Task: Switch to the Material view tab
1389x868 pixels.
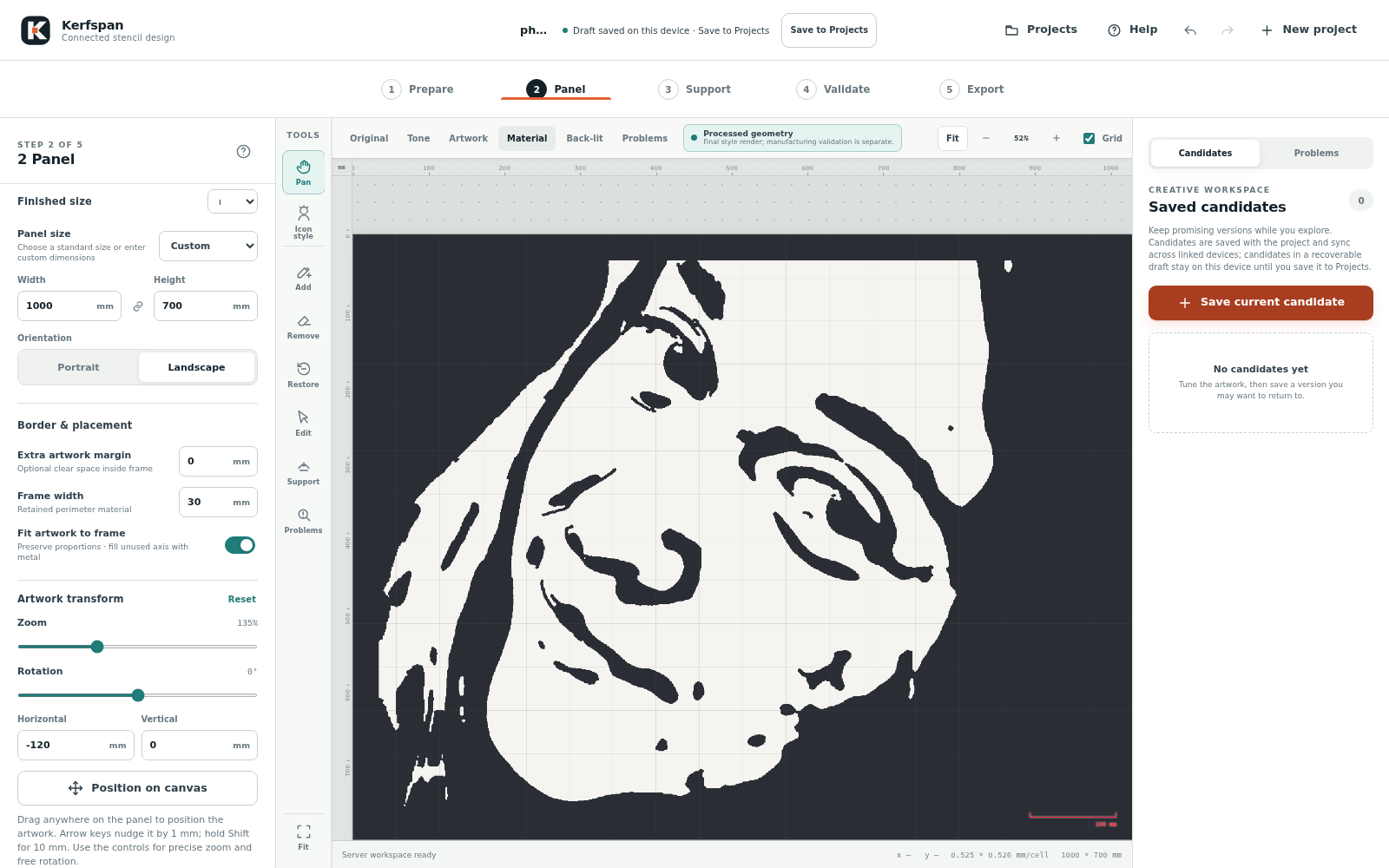Action: click(527, 138)
